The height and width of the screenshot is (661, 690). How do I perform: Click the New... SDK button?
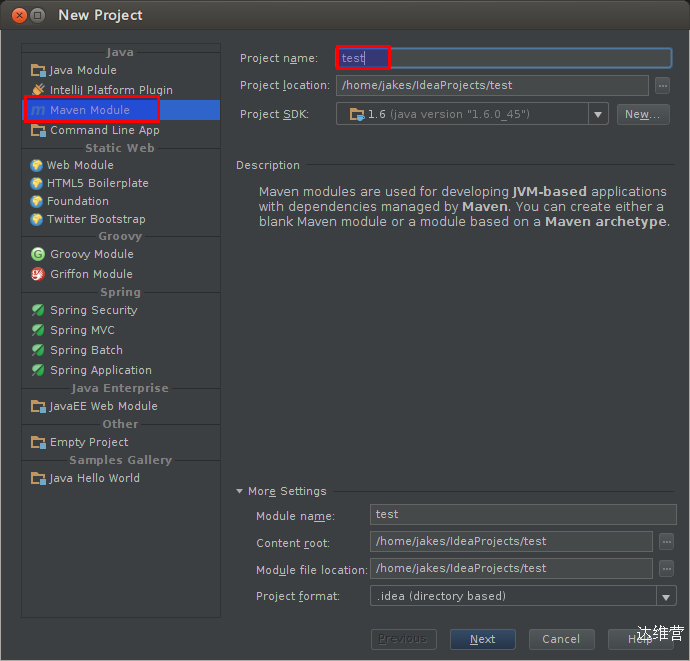643,114
